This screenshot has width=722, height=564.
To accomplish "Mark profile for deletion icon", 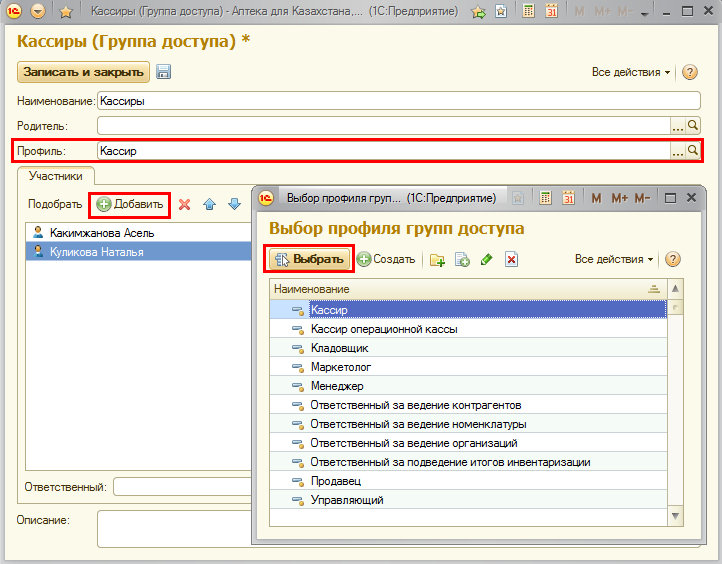I will coord(511,259).
